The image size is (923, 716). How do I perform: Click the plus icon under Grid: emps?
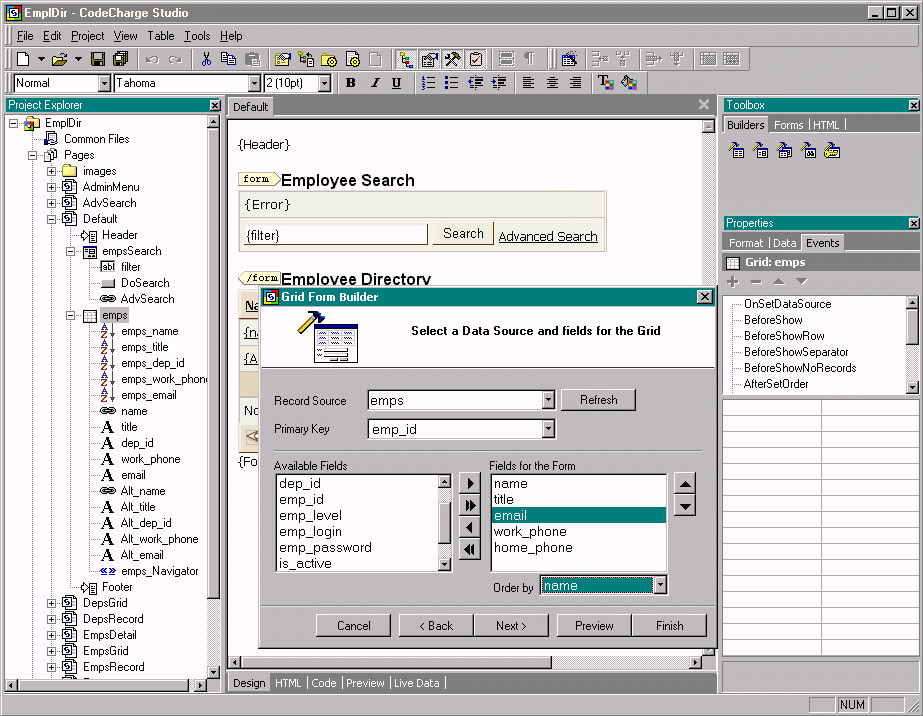click(733, 282)
